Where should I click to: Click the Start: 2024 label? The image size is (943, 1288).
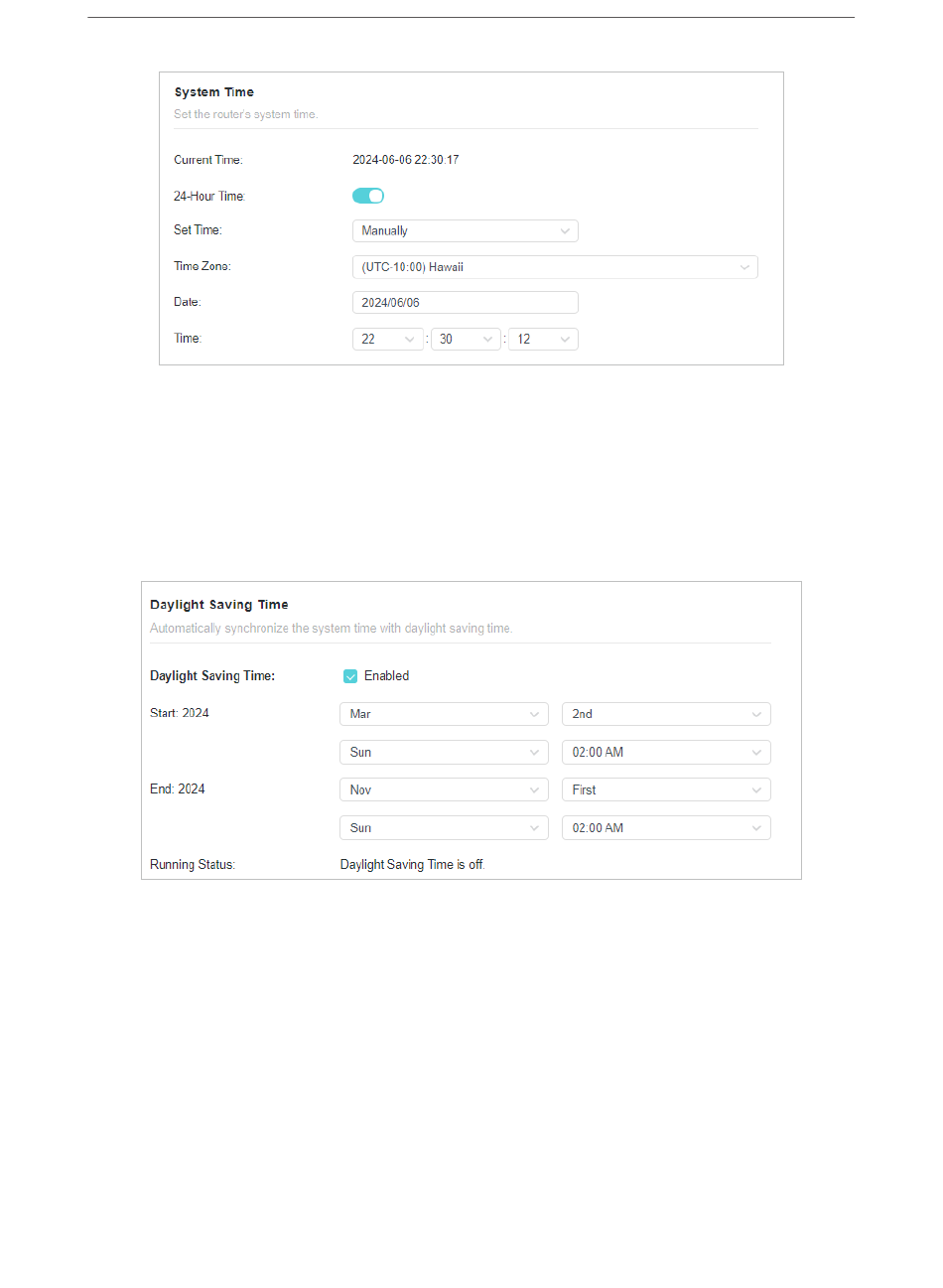180,713
